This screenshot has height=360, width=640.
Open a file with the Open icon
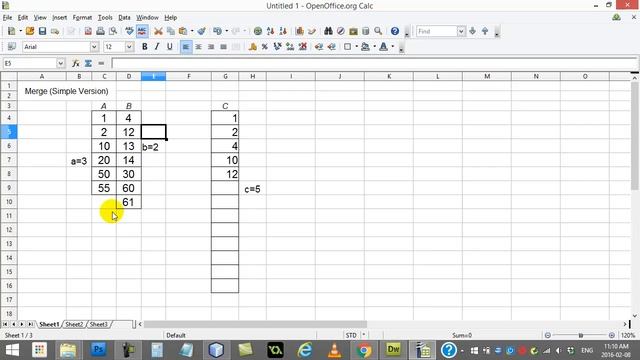pyautogui.click(x=30, y=31)
